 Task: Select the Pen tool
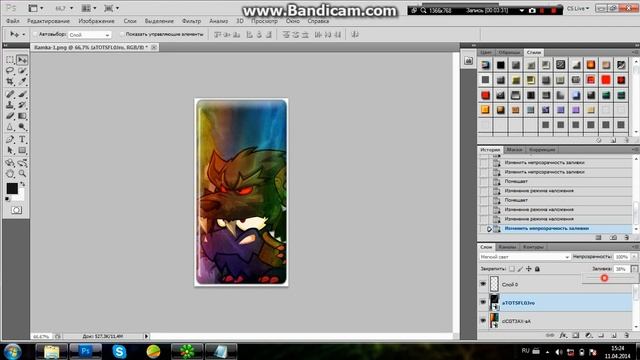[10, 140]
